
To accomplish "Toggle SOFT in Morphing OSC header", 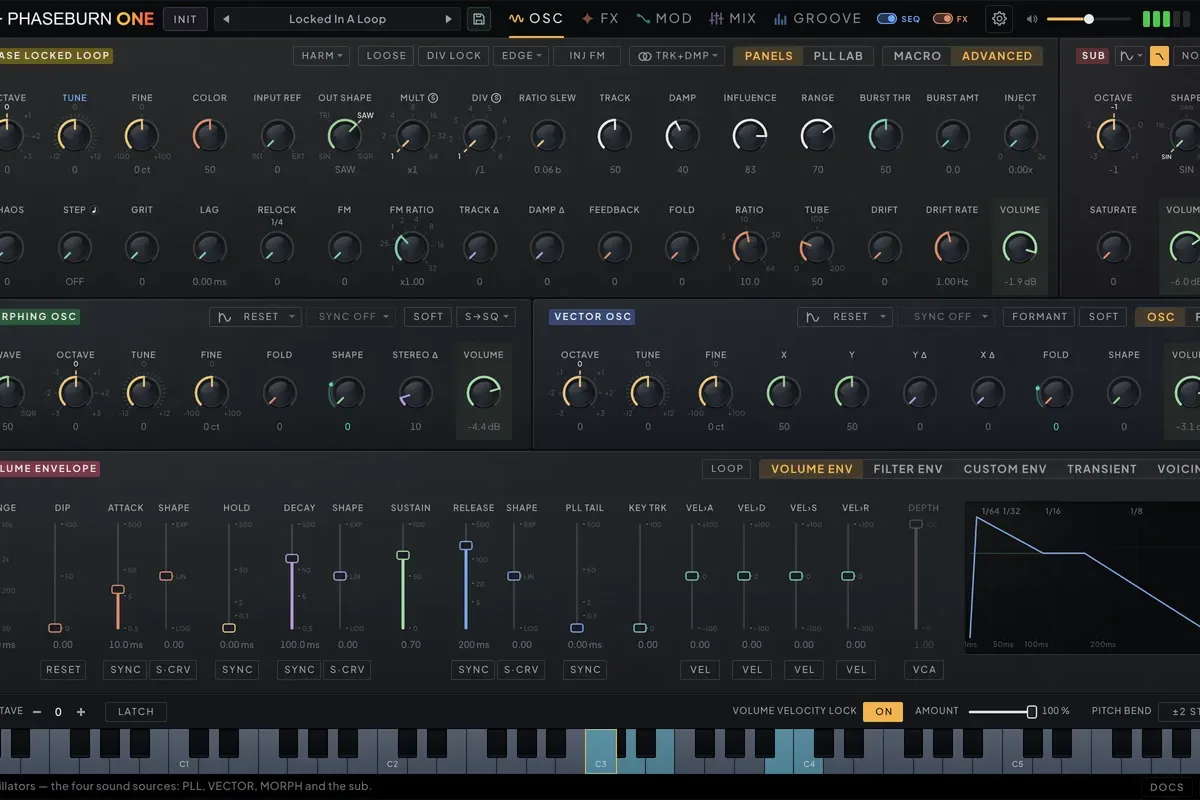I will tap(428, 317).
